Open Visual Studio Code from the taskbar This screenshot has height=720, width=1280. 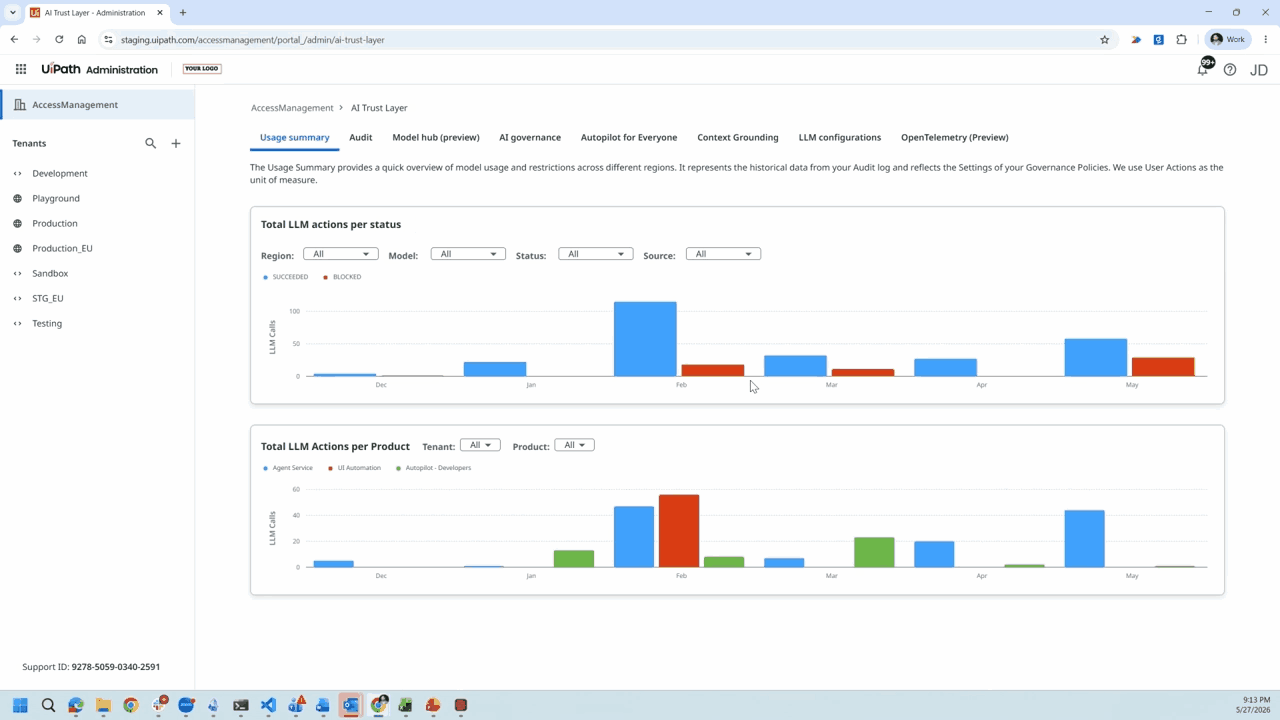point(268,705)
